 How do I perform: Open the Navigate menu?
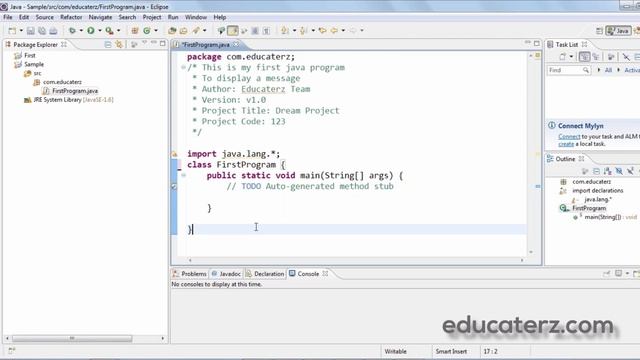pos(100,17)
